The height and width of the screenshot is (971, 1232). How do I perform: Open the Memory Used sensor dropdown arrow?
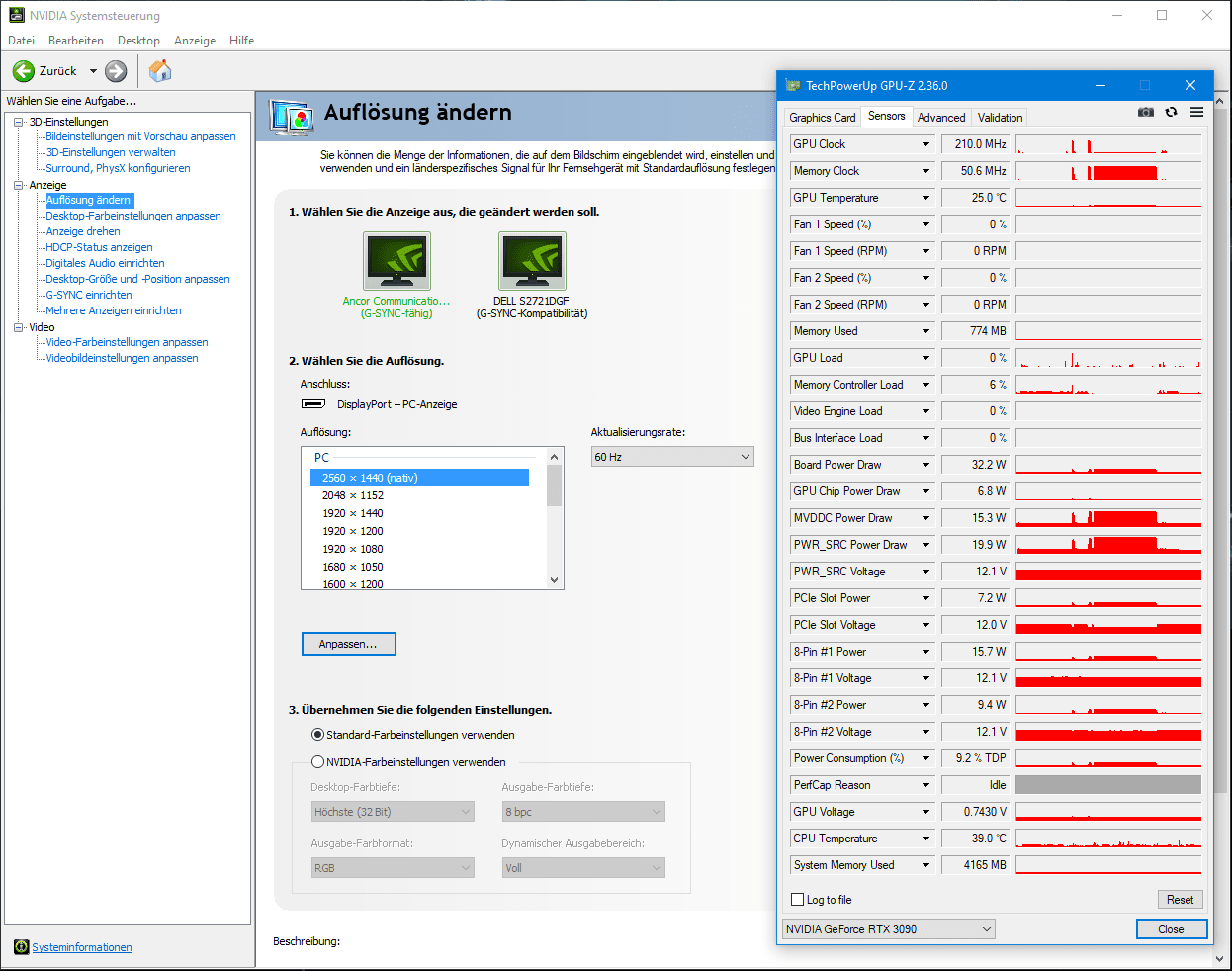(925, 331)
